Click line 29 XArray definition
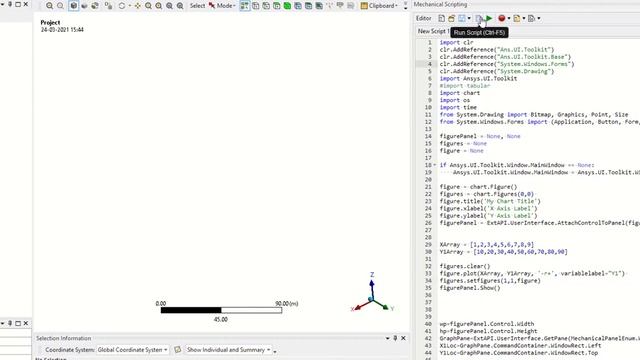The height and width of the screenshot is (360, 640). point(487,245)
